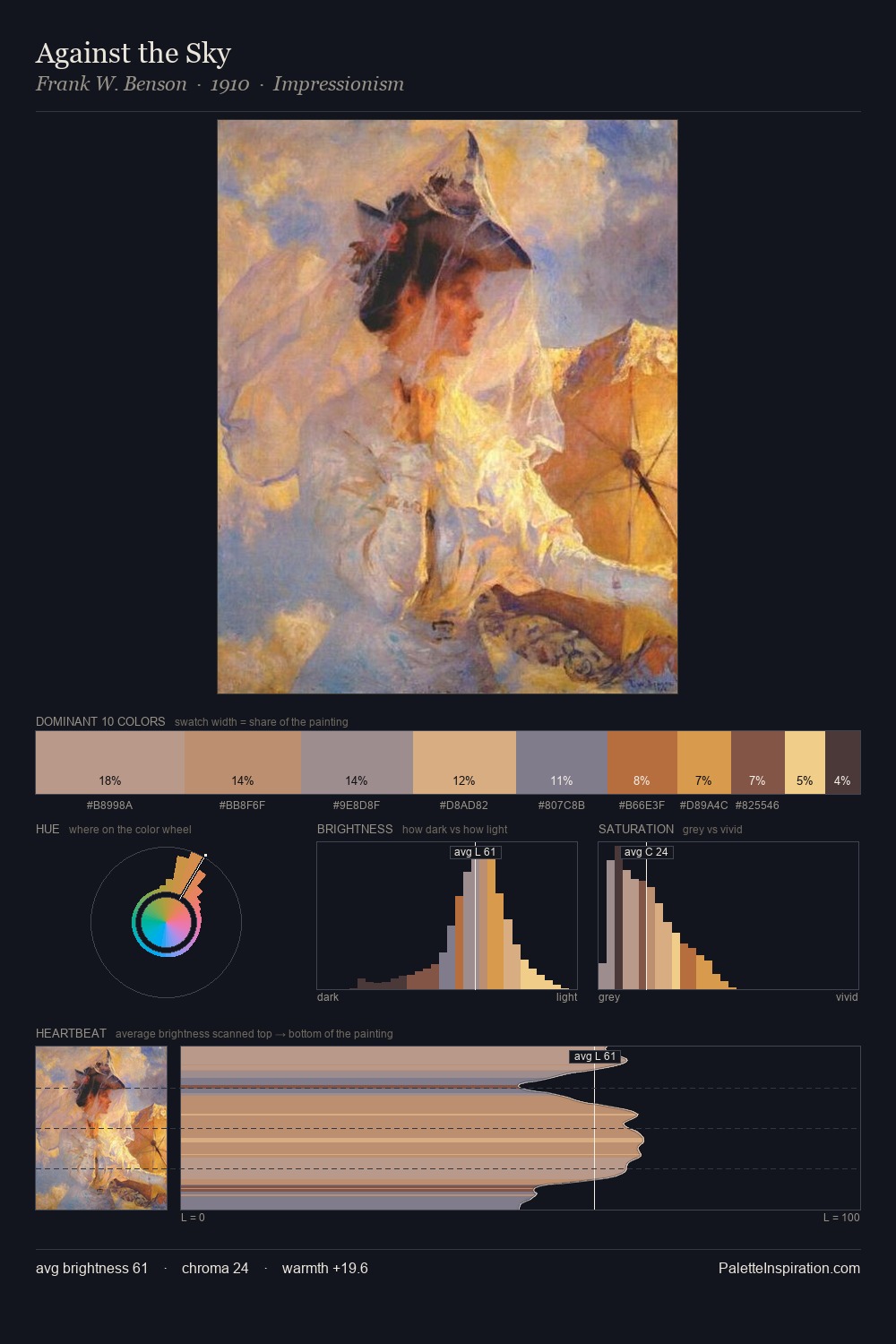Image resolution: width=896 pixels, height=1344 pixels.
Task: Click the 18% swatch #B8998A
Action: (110, 762)
